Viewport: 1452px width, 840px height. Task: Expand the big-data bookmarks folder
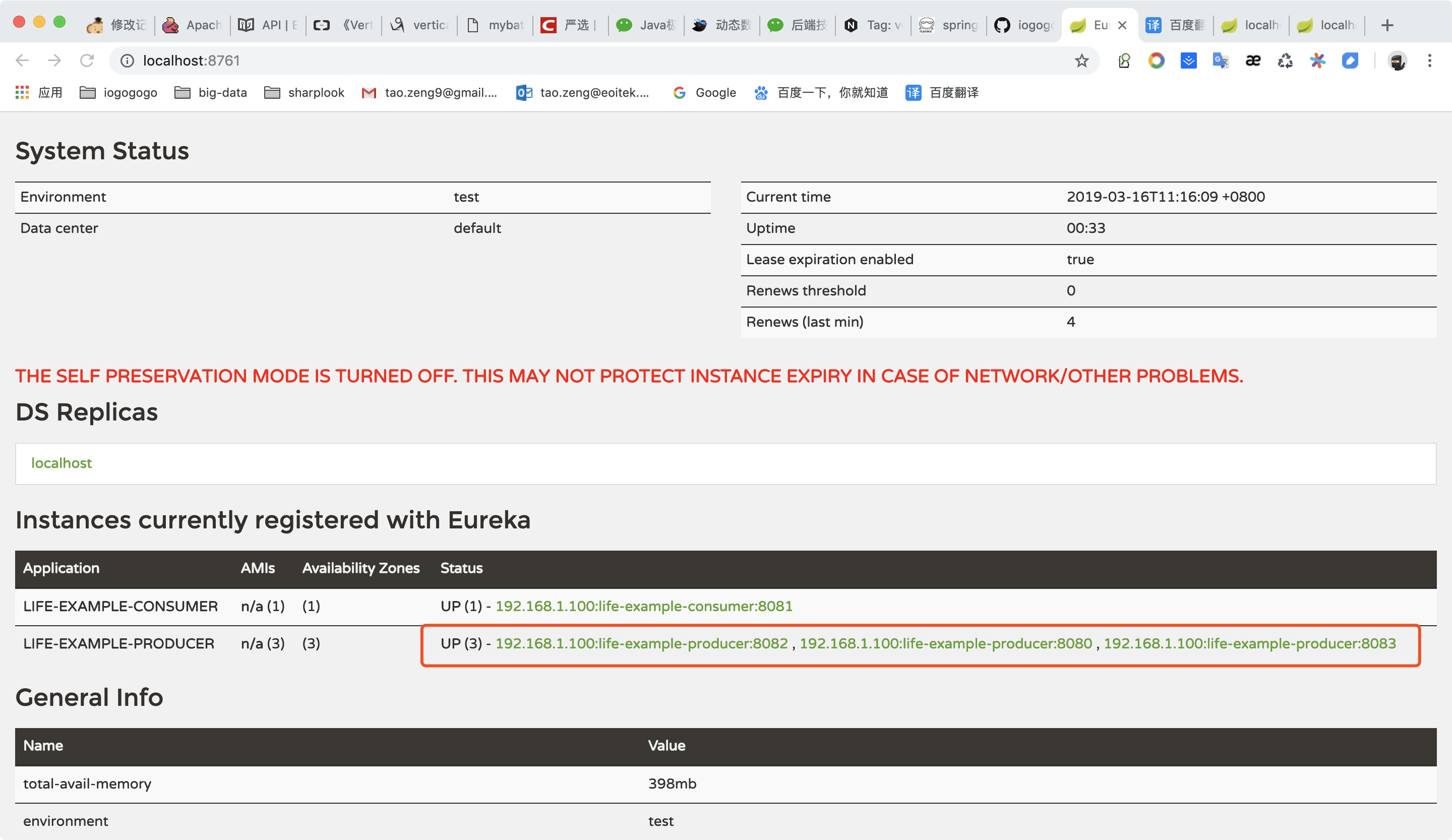[211, 92]
